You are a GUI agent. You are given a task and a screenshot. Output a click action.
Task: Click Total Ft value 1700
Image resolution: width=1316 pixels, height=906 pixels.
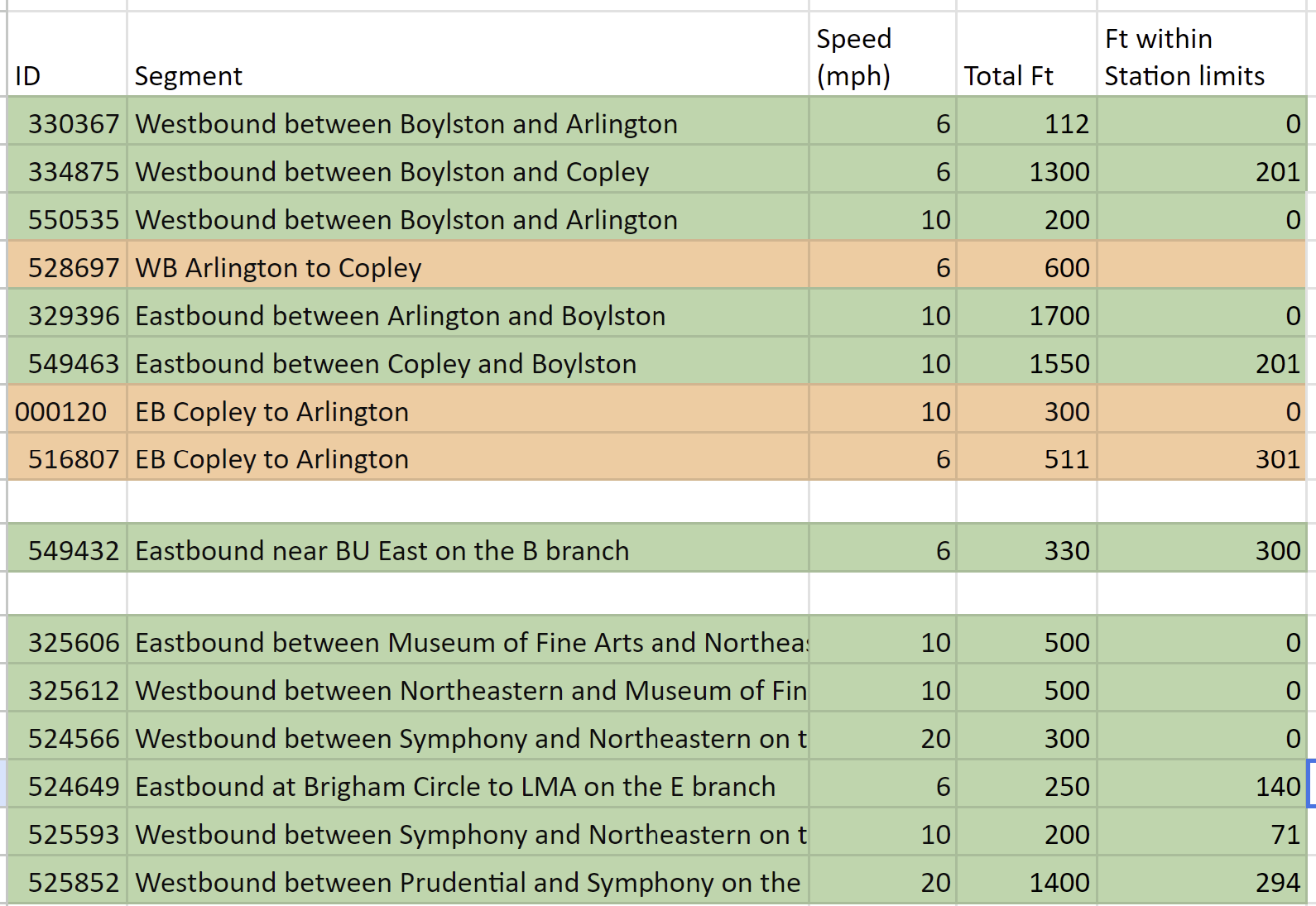click(1026, 315)
